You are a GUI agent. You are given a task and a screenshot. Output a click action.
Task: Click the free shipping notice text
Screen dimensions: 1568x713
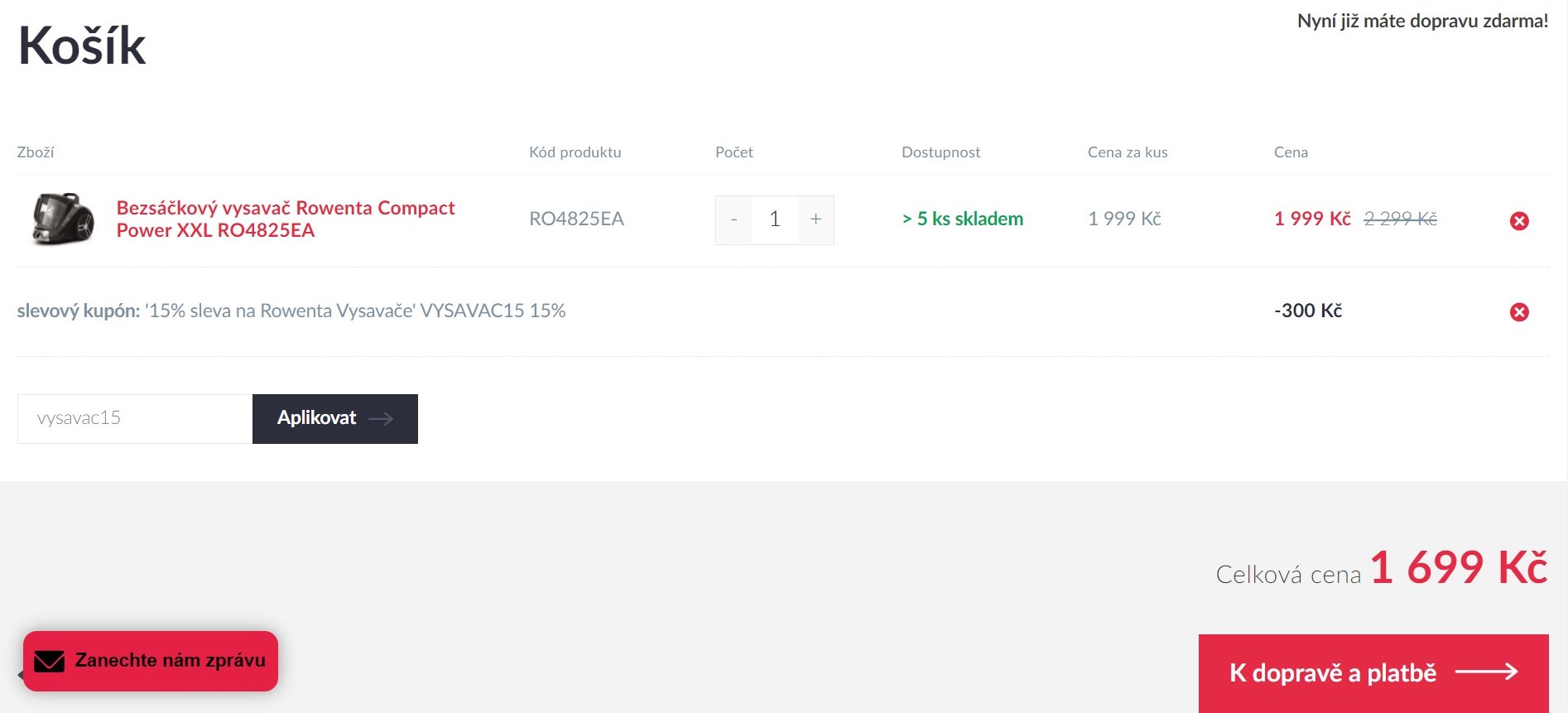coord(1421,22)
